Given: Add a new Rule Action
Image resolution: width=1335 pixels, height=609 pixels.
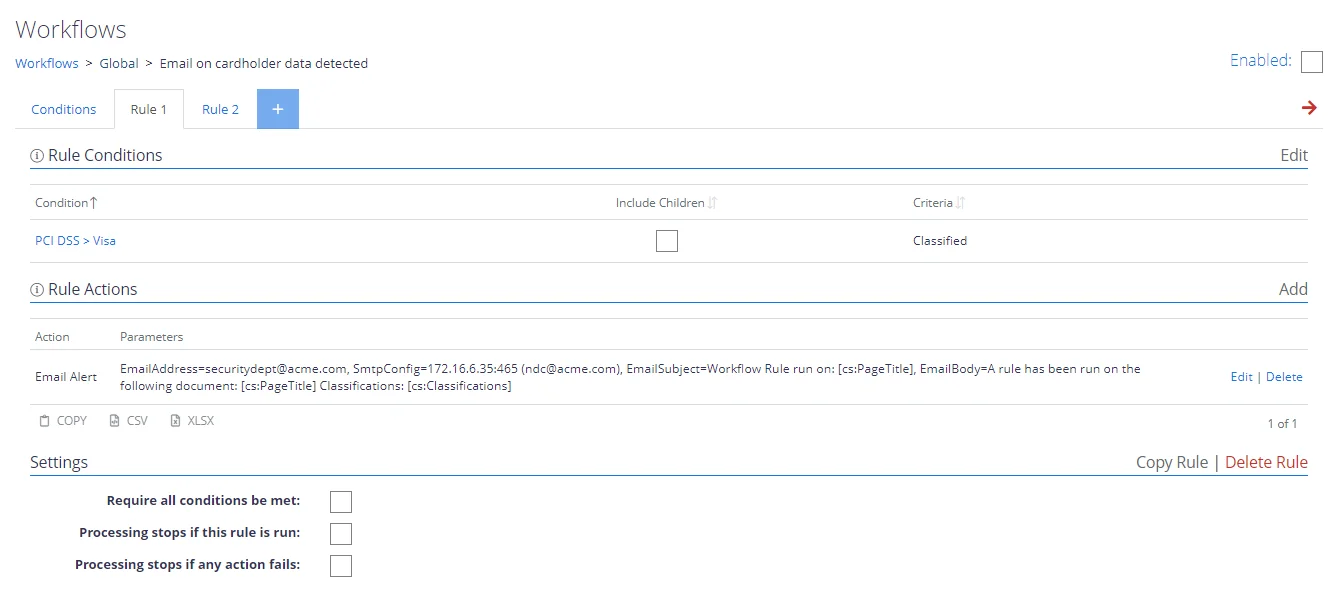Looking at the screenshot, I should click(x=1293, y=289).
